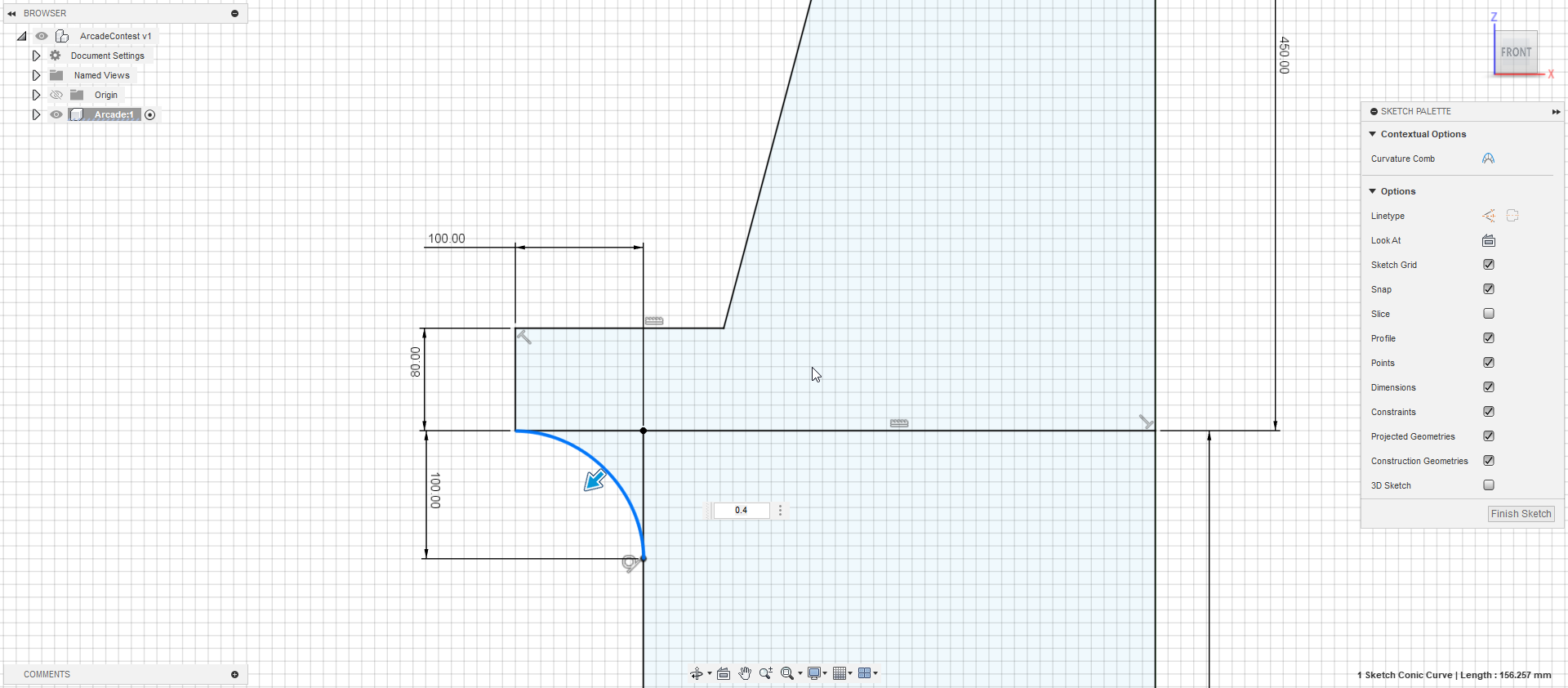Toggle the Points checkbox

tap(1489, 363)
